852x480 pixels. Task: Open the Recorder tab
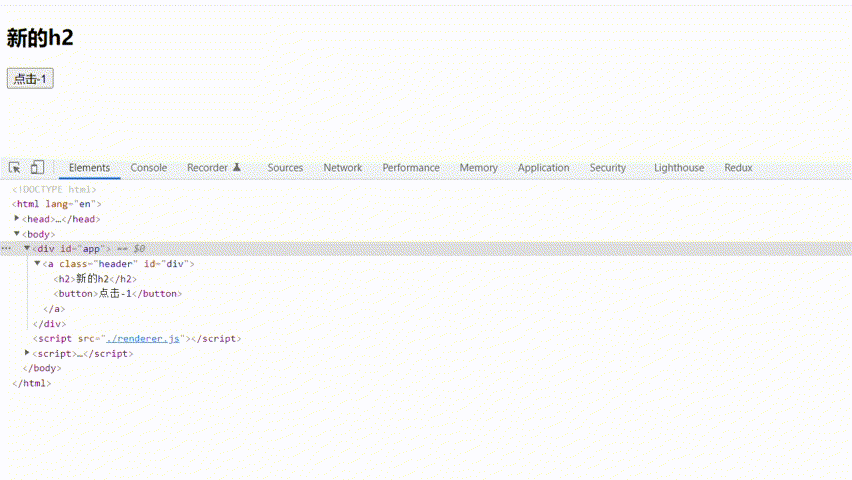click(x=207, y=167)
